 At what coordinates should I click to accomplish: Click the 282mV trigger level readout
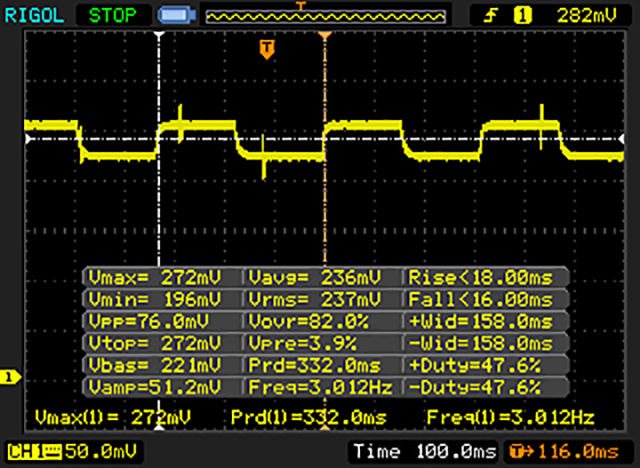587,16
